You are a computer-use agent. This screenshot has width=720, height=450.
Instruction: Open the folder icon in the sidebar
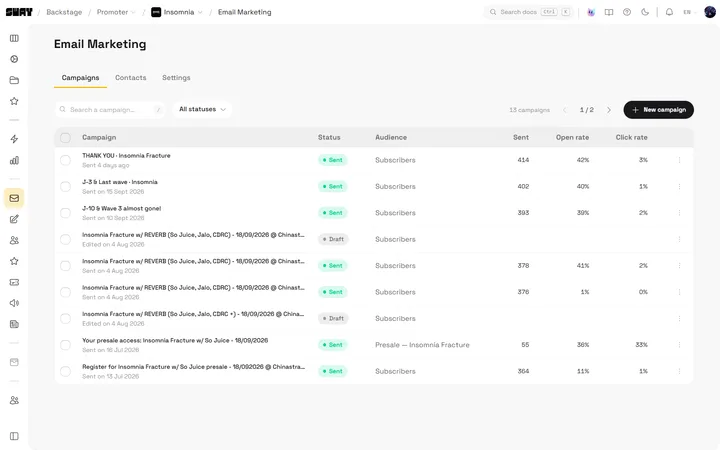pyautogui.click(x=14, y=80)
